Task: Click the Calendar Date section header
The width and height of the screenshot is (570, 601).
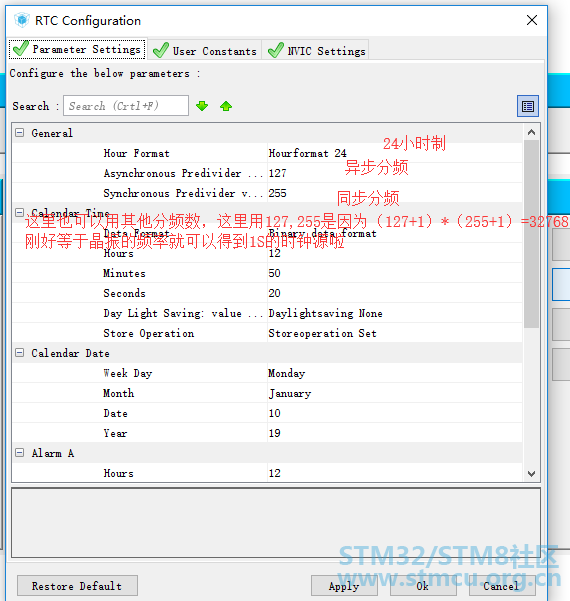Action: click(71, 353)
